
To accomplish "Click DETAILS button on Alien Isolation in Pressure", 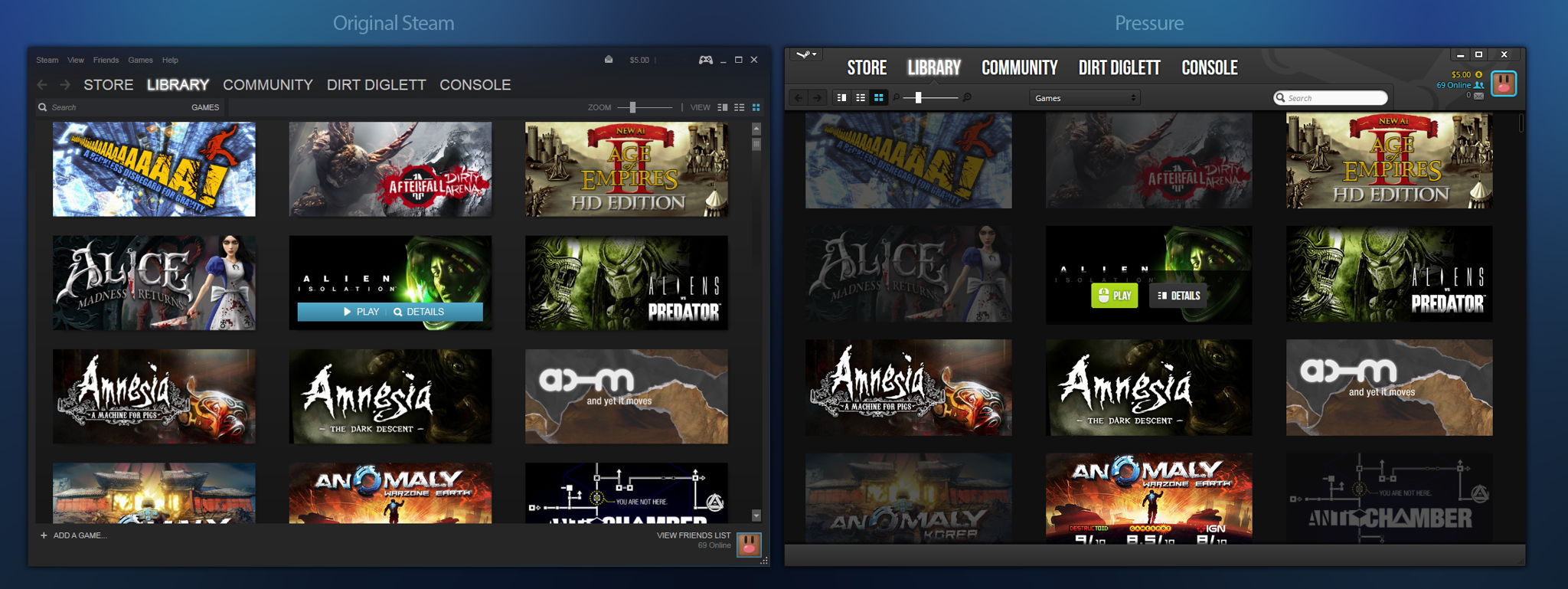I will 1178,296.
